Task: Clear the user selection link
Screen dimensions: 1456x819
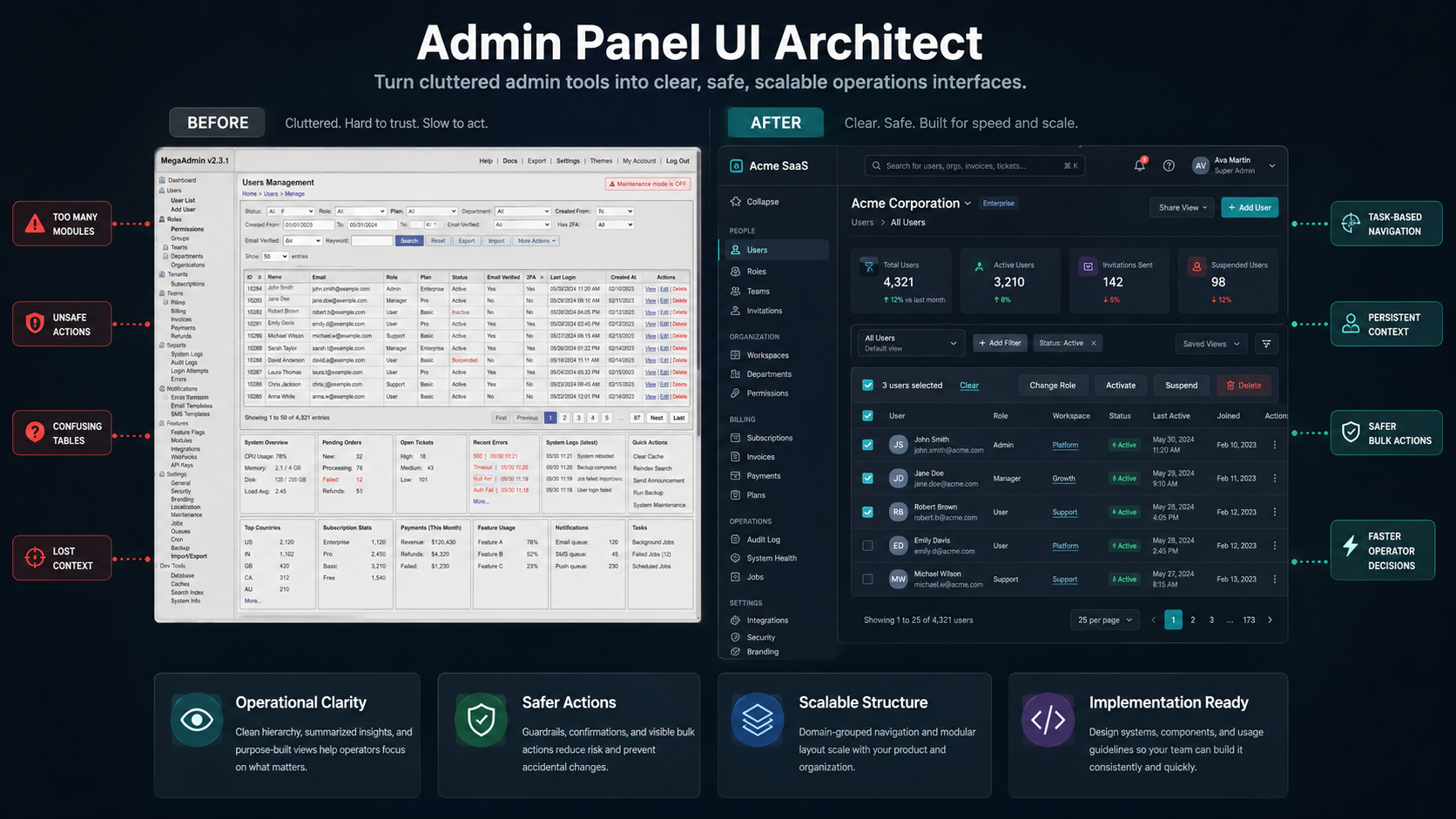Action: pyautogui.click(x=969, y=386)
